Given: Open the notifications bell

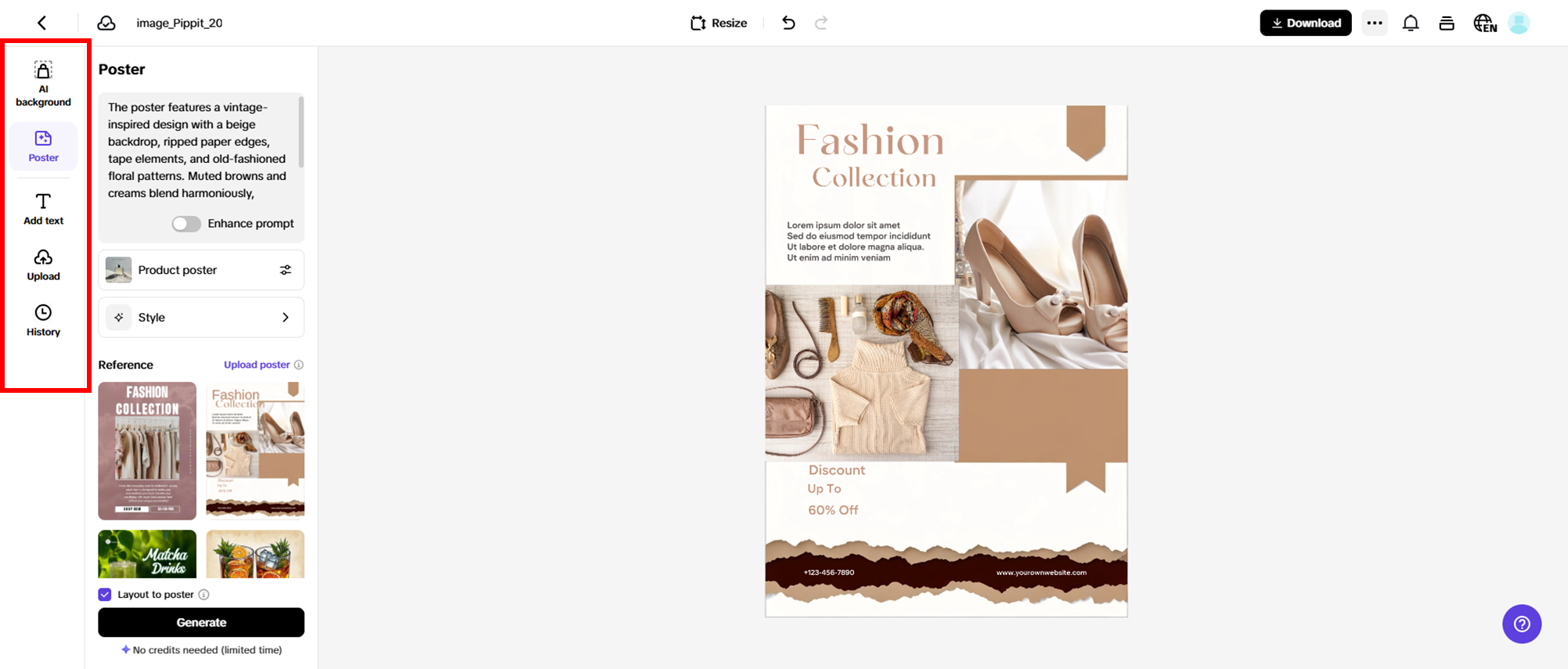Looking at the screenshot, I should (x=1411, y=23).
